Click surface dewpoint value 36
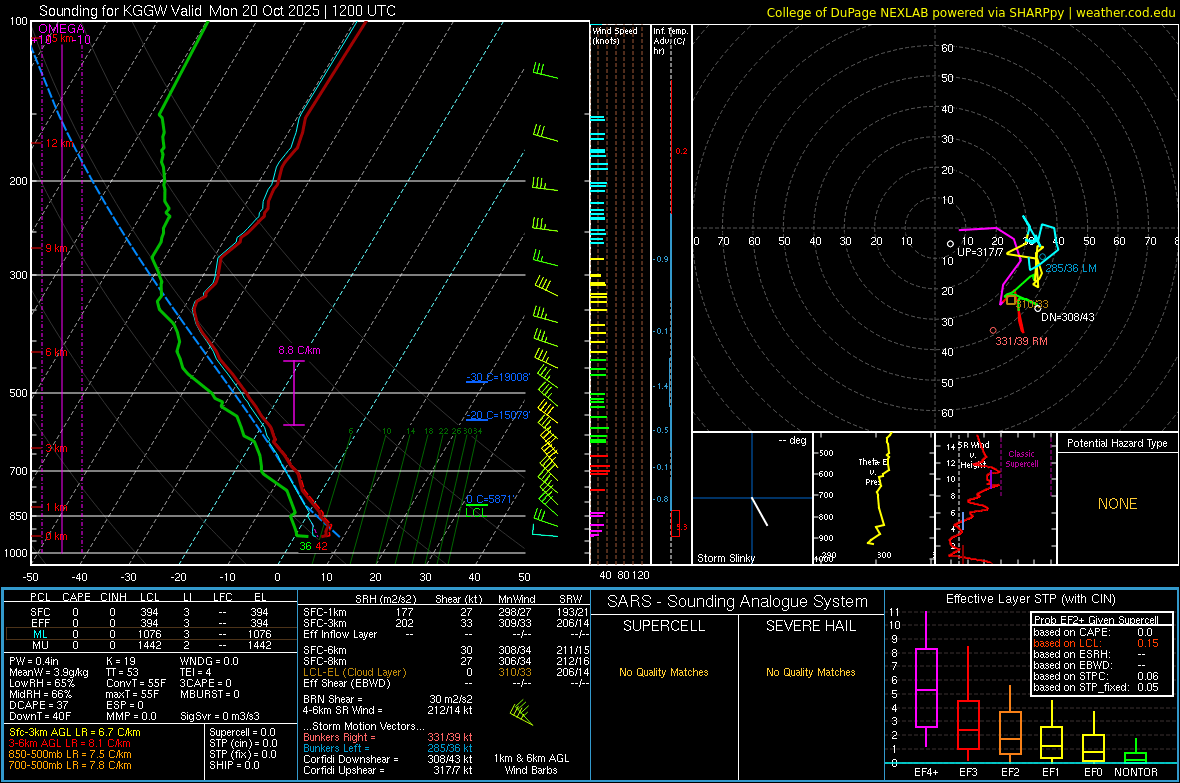 tap(306, 547)
